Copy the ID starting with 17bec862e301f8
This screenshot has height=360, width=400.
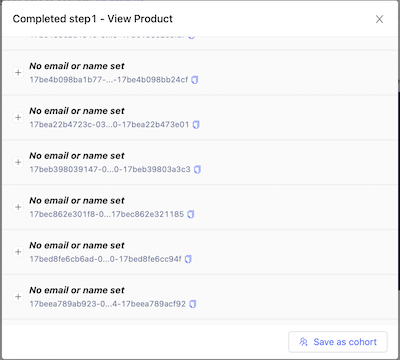tap(191, 214)
